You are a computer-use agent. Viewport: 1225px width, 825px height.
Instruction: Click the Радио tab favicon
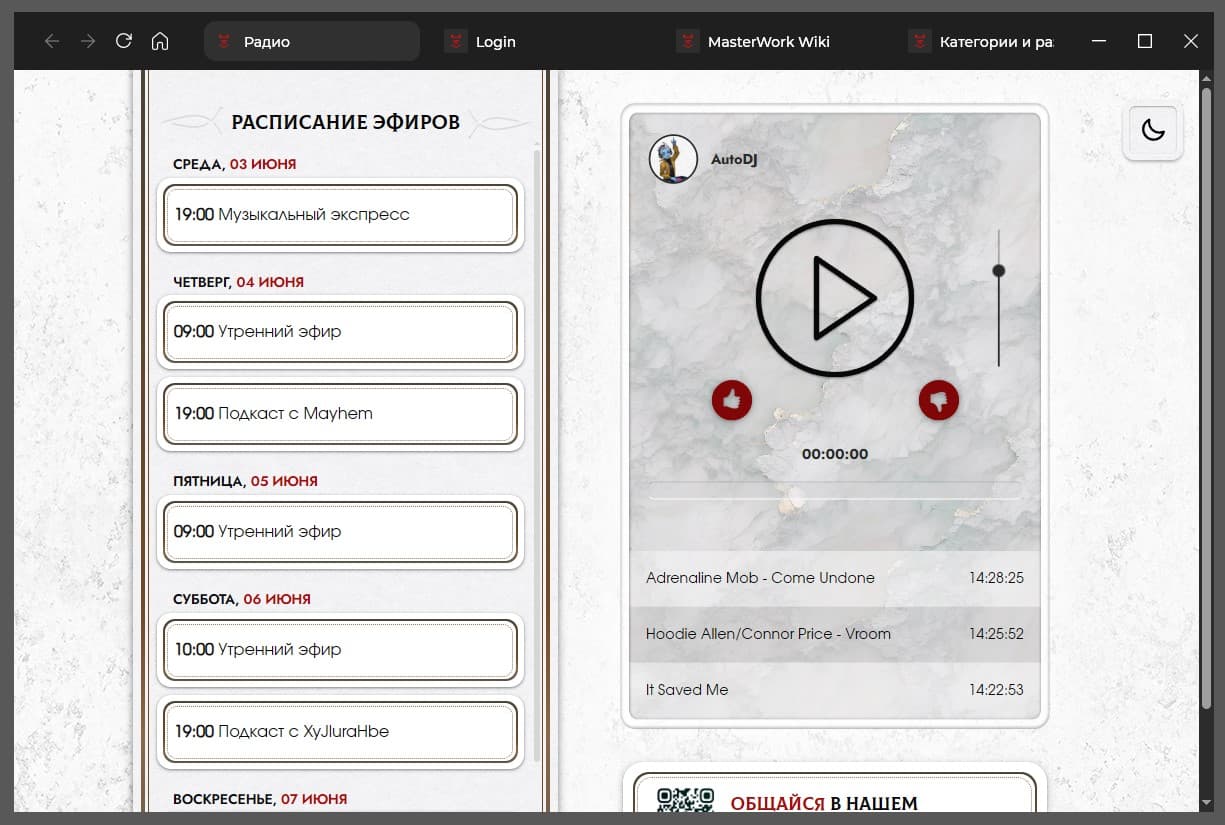[x=224, y=41]
